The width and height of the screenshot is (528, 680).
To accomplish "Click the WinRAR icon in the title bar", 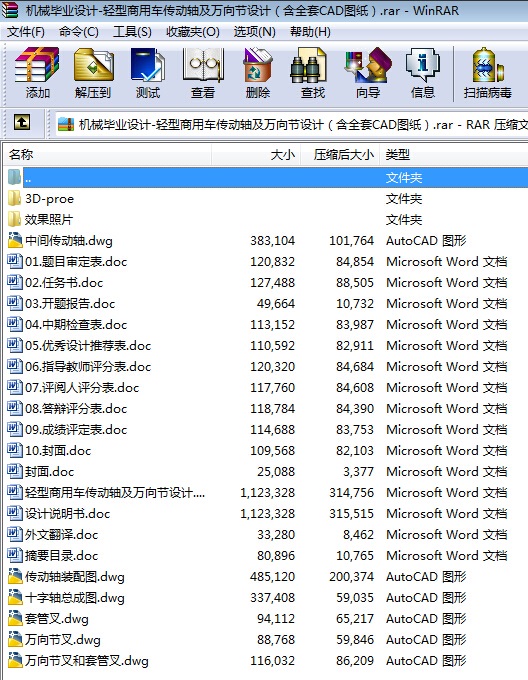I will (x=10, y=10).
